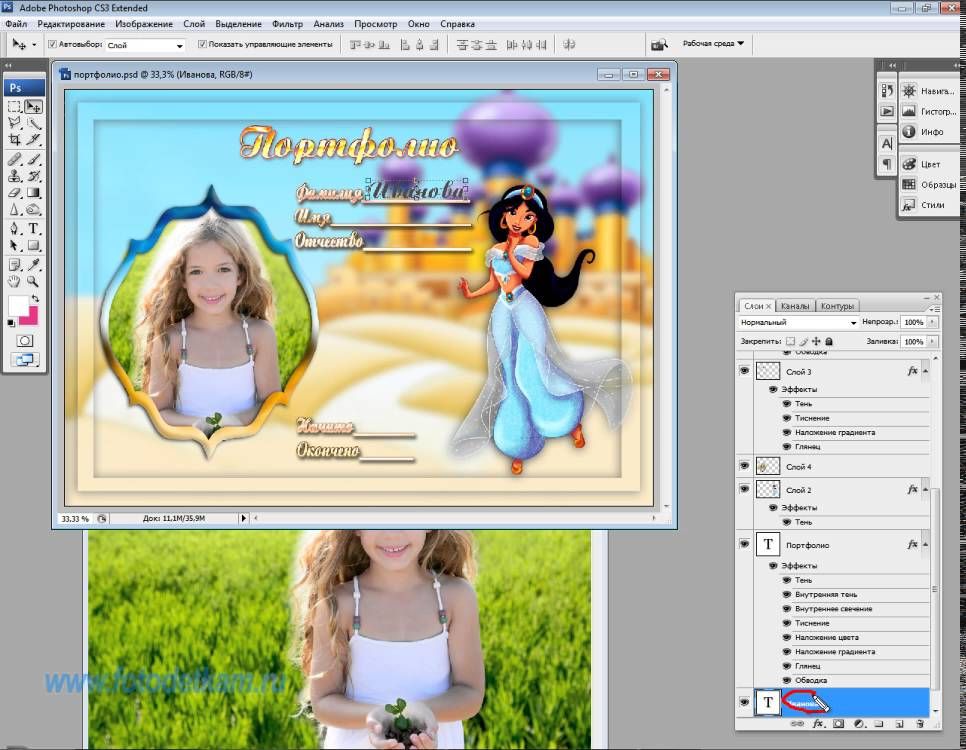Open the Редактирование menu
Image resolution: width=966 pixels, height=750 pixels.
click(71, 24)
